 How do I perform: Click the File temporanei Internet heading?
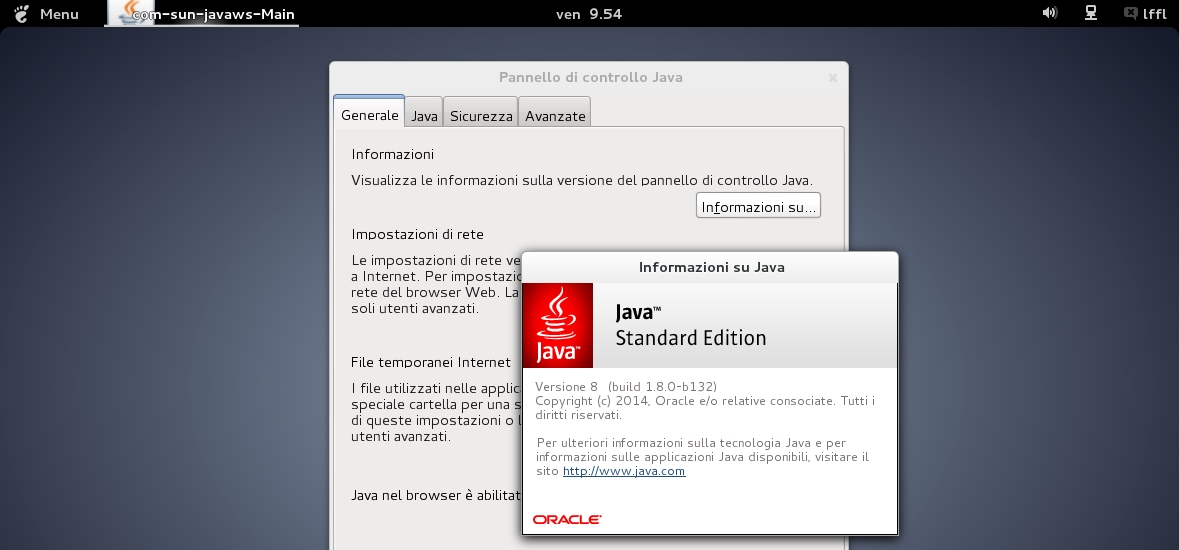coord(431,362)
